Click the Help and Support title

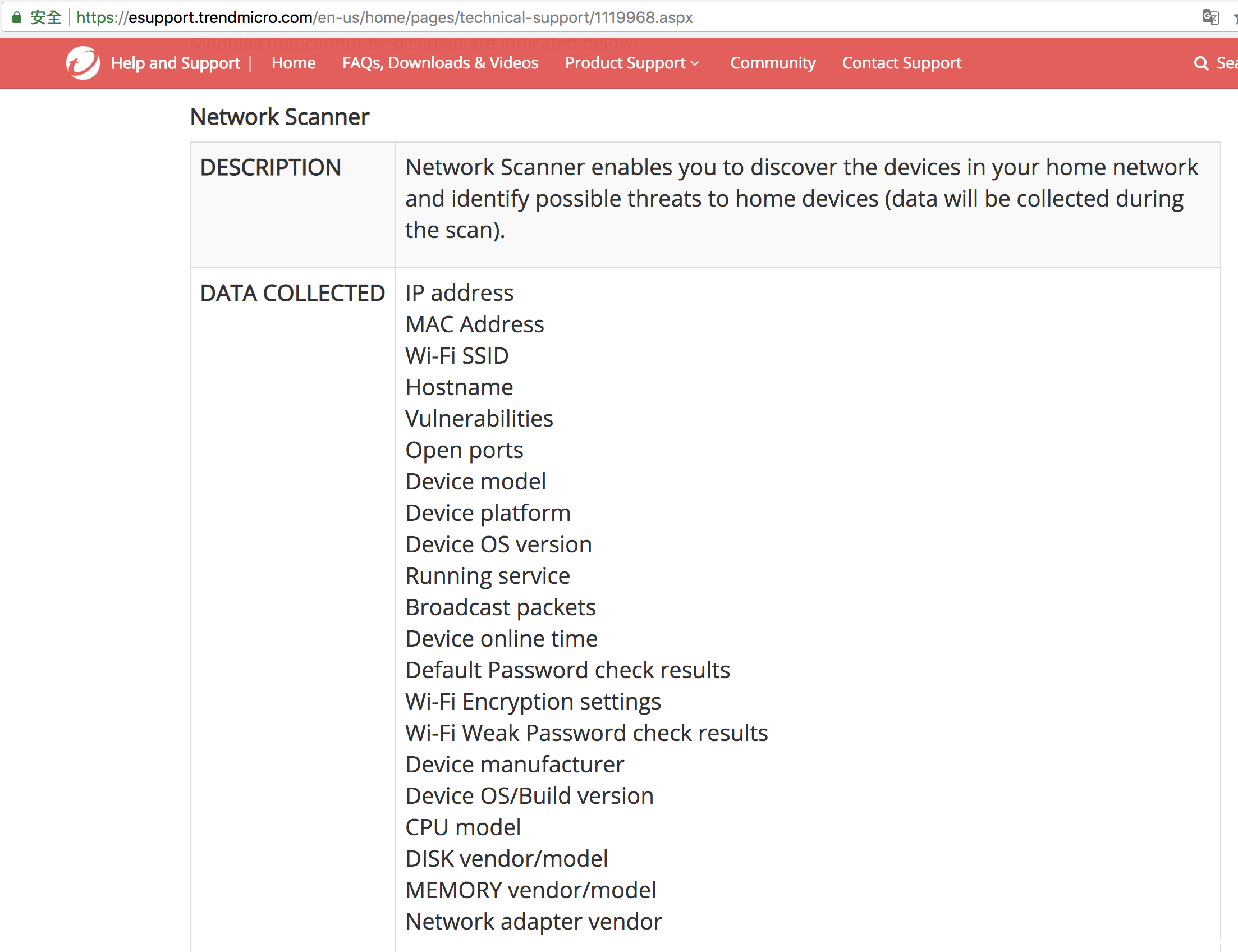point(176,63)
